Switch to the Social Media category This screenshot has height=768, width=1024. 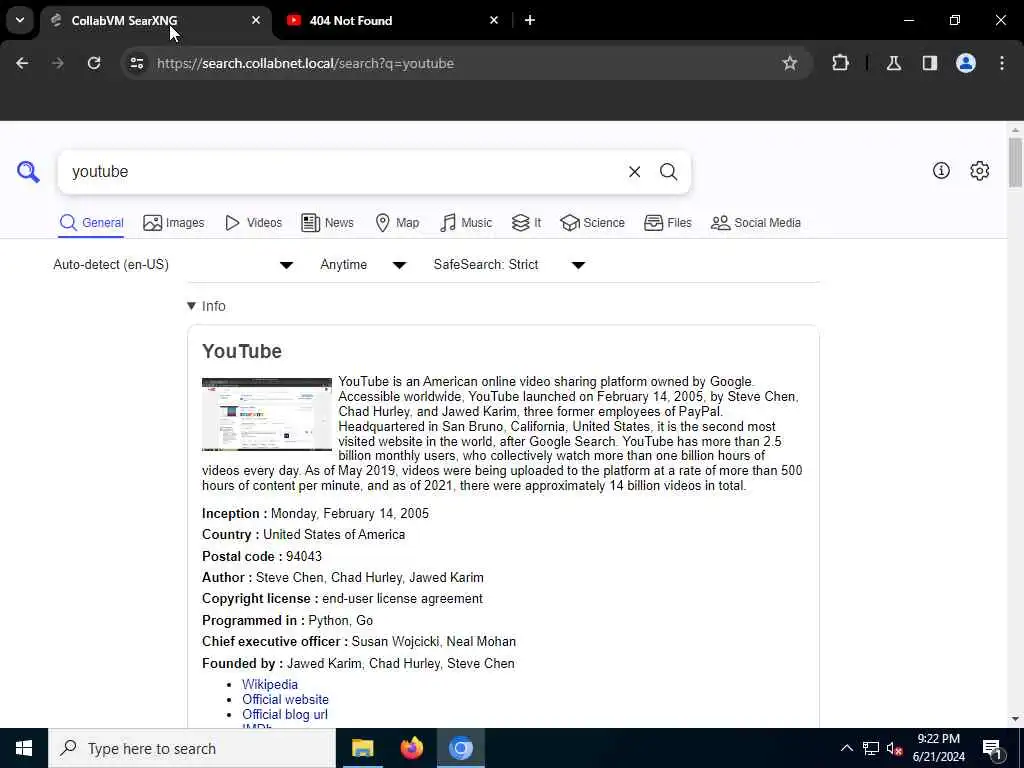tap(756, 223)
